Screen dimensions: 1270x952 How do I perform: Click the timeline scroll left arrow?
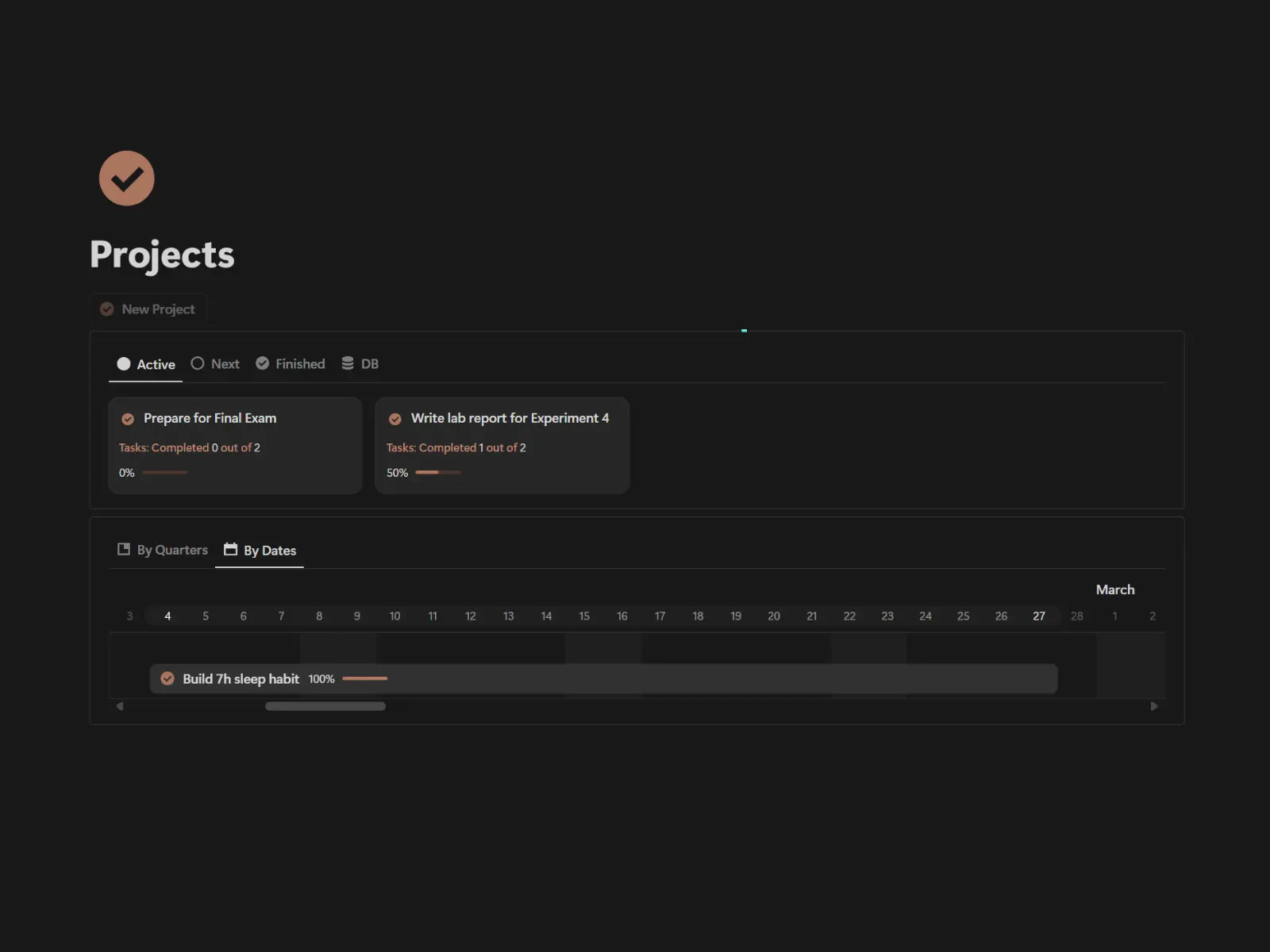(x=120, y=706)
